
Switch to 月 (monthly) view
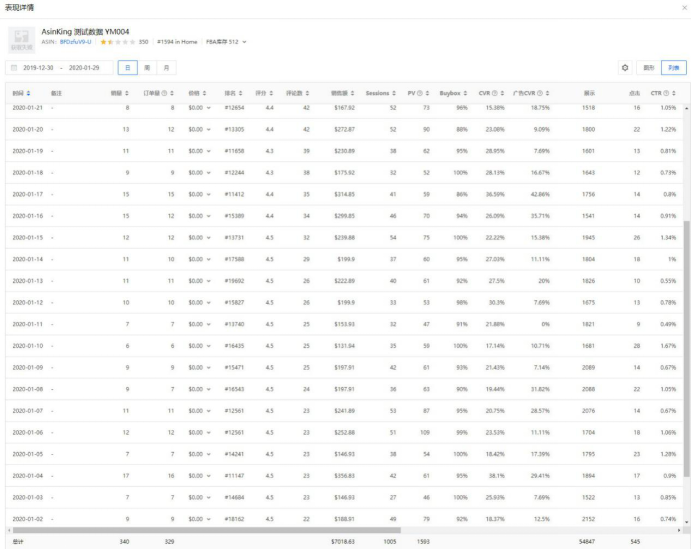[165, 68]
